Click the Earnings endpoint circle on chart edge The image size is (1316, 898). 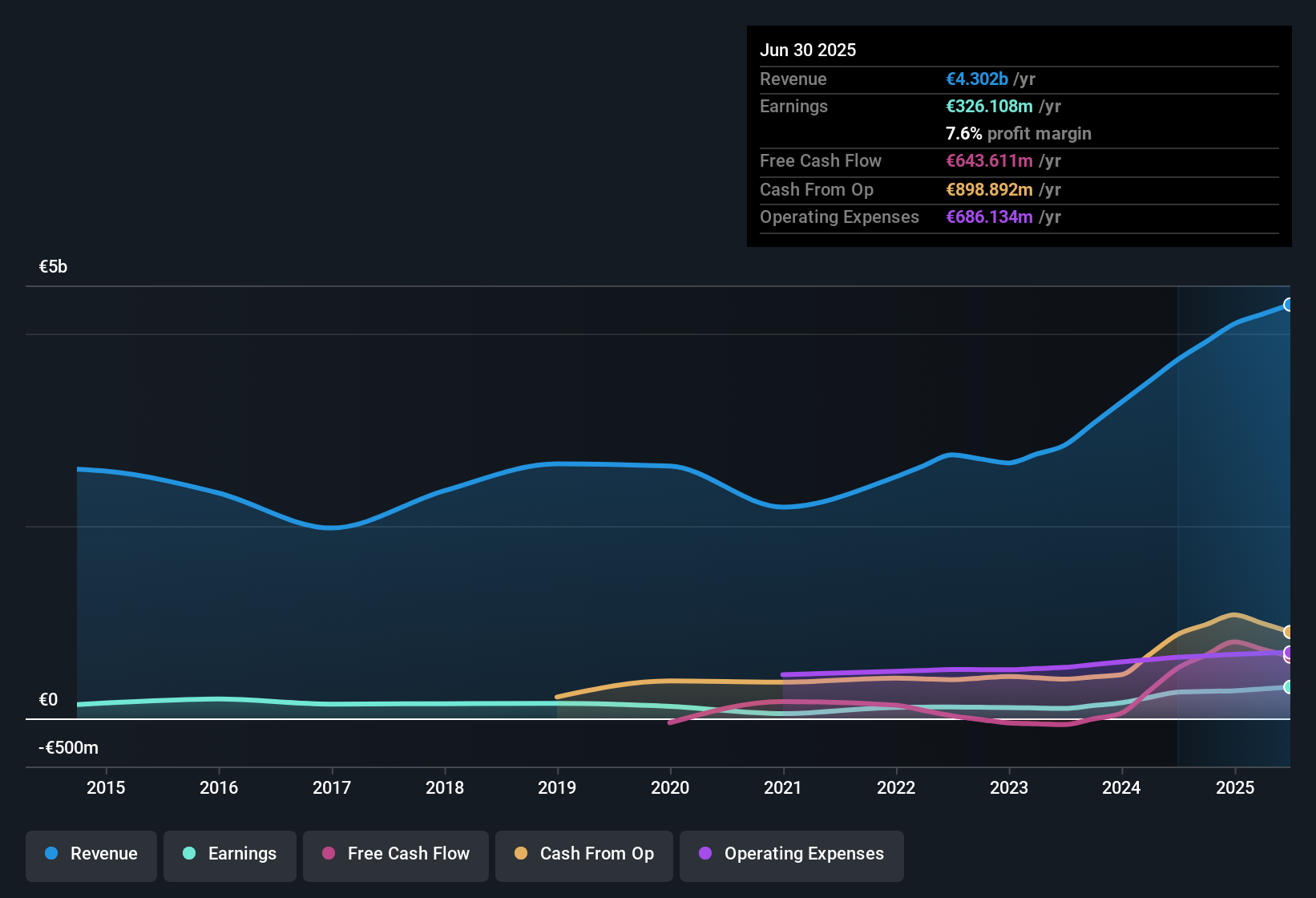click(x=1289, y=687)
